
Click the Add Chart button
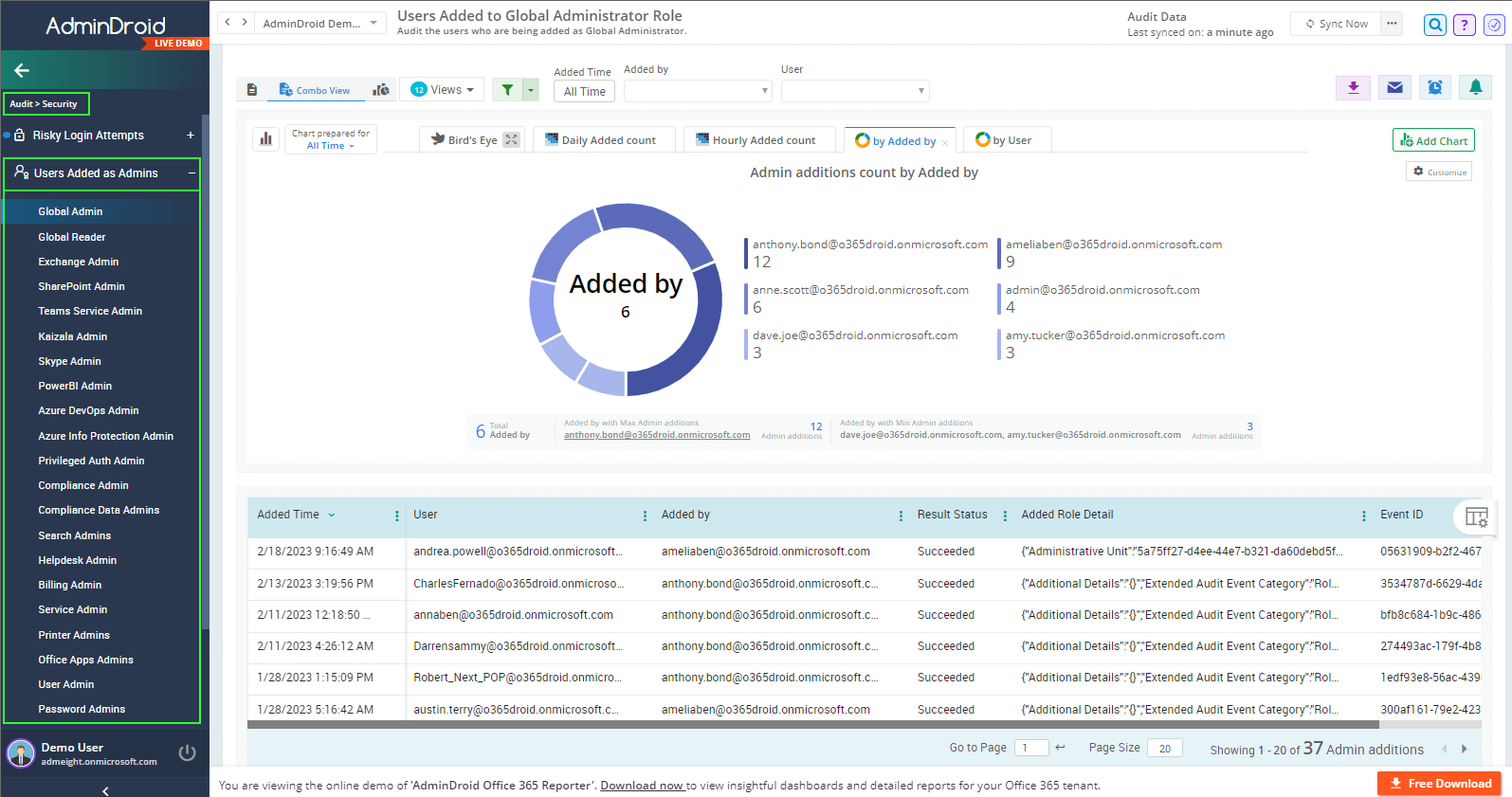(1433, 140)
